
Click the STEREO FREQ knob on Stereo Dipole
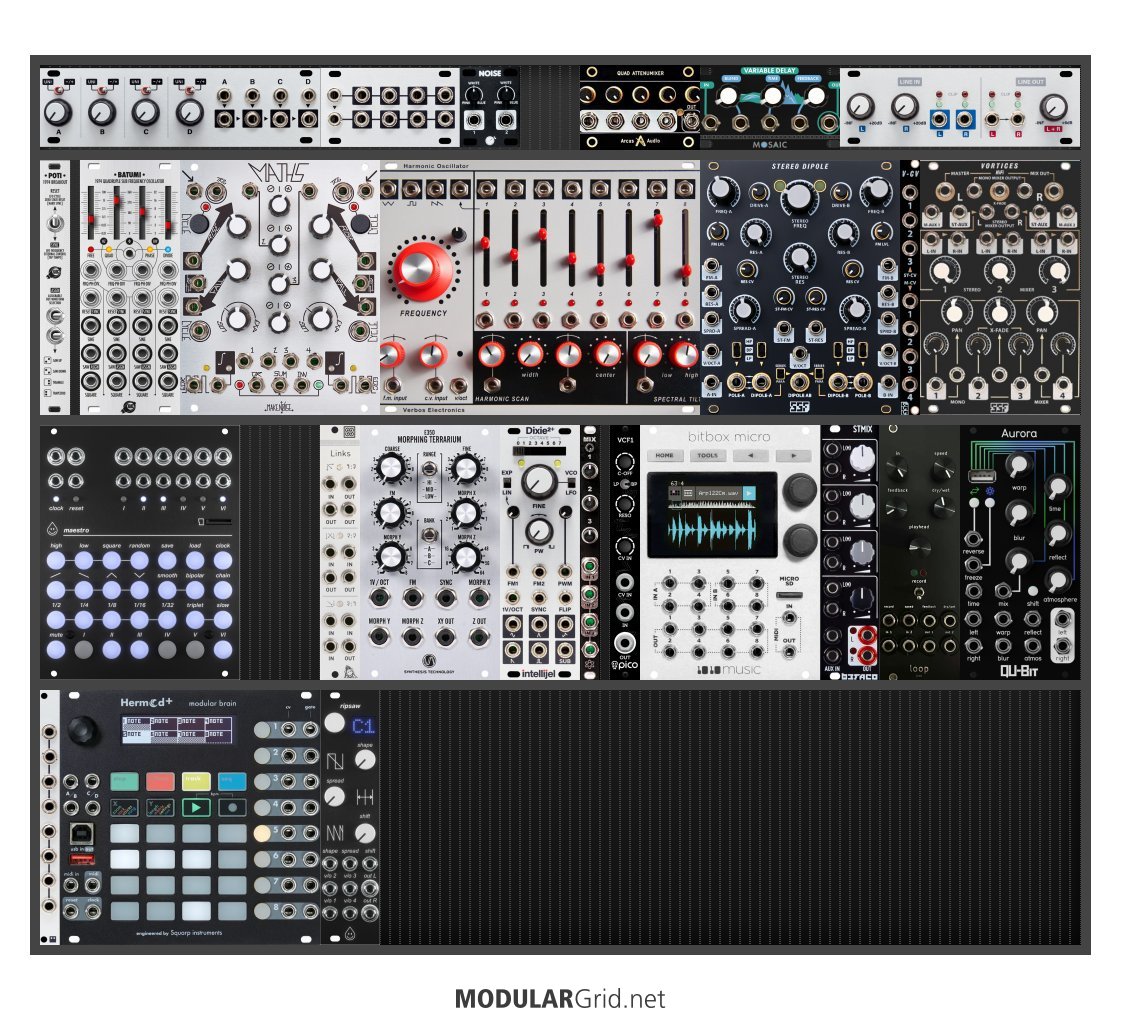point(798,197)
